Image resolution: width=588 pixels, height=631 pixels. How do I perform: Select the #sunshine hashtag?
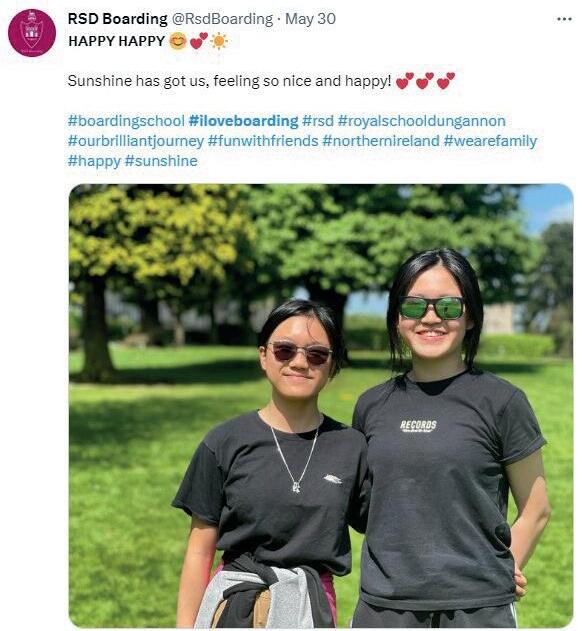(x=161, y=161)
